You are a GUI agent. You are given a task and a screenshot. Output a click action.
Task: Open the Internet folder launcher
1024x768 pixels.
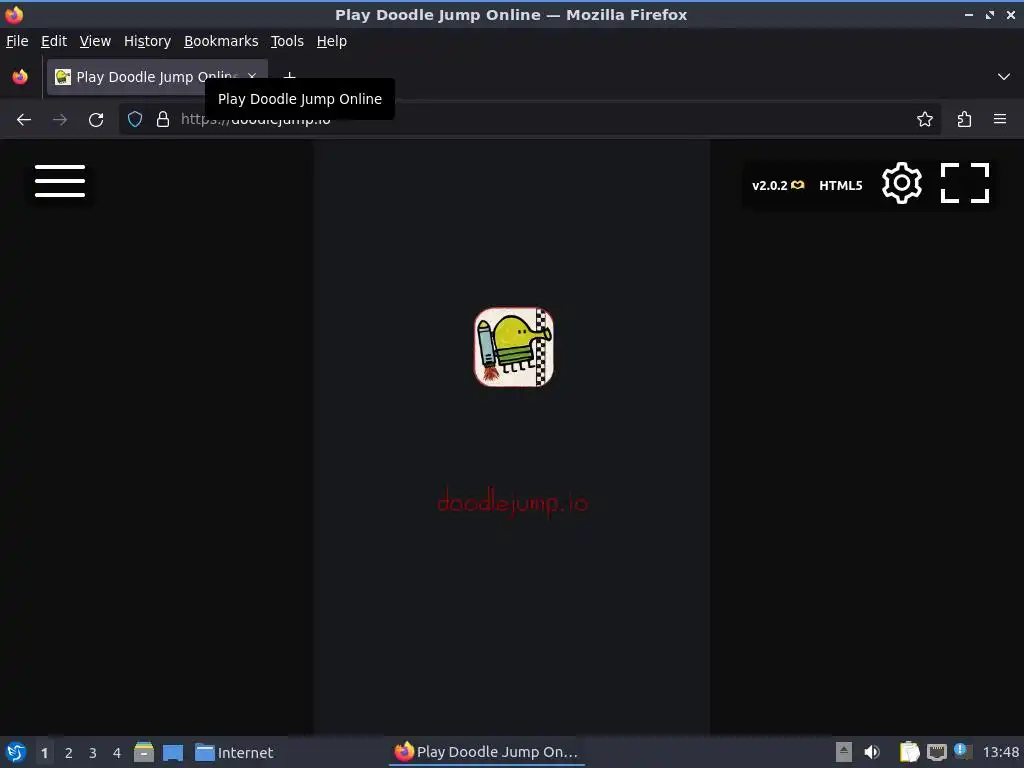click(x=234, y=752)
